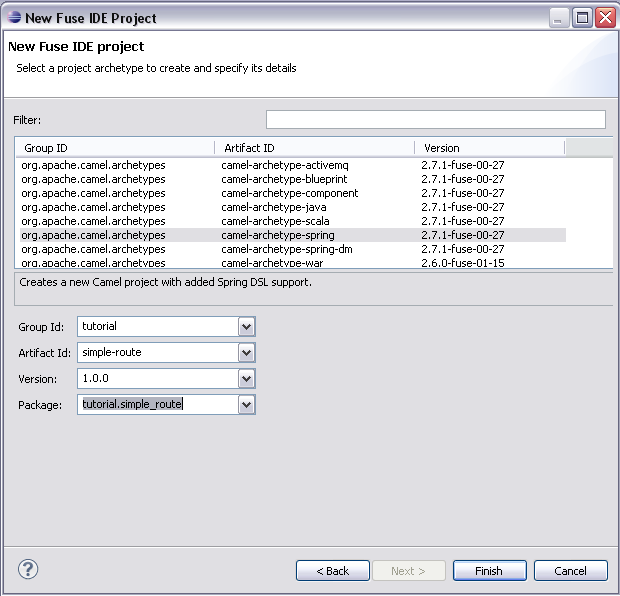Select the camel-archetype-activemq row
The width and height of the screenshot is (620, 596).
[293, 165]
